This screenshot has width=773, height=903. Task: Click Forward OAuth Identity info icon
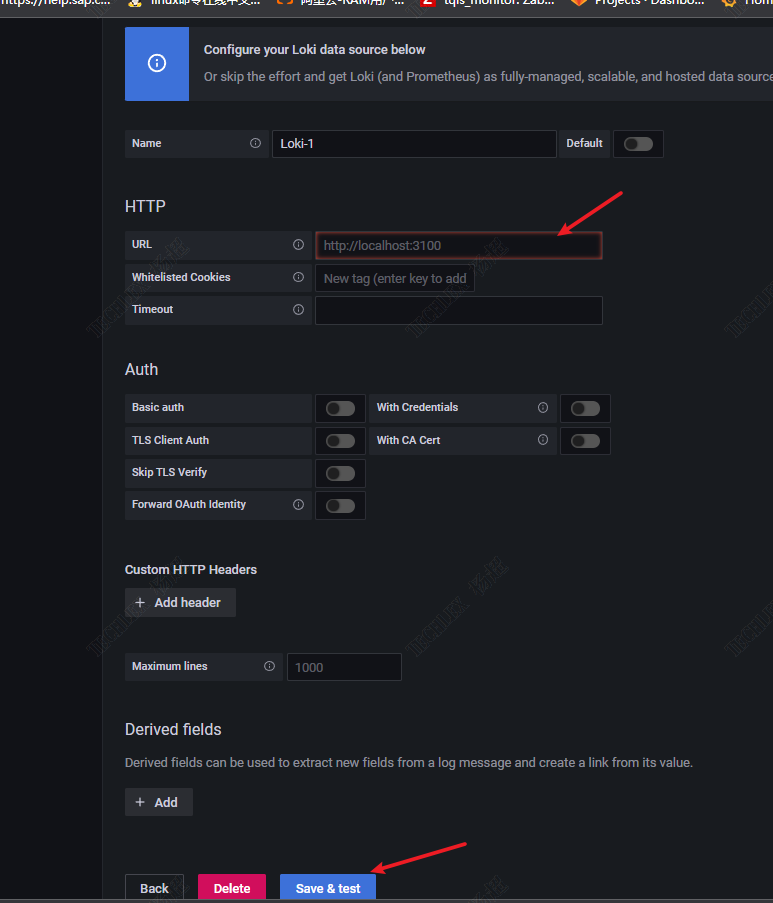point(298,505)
